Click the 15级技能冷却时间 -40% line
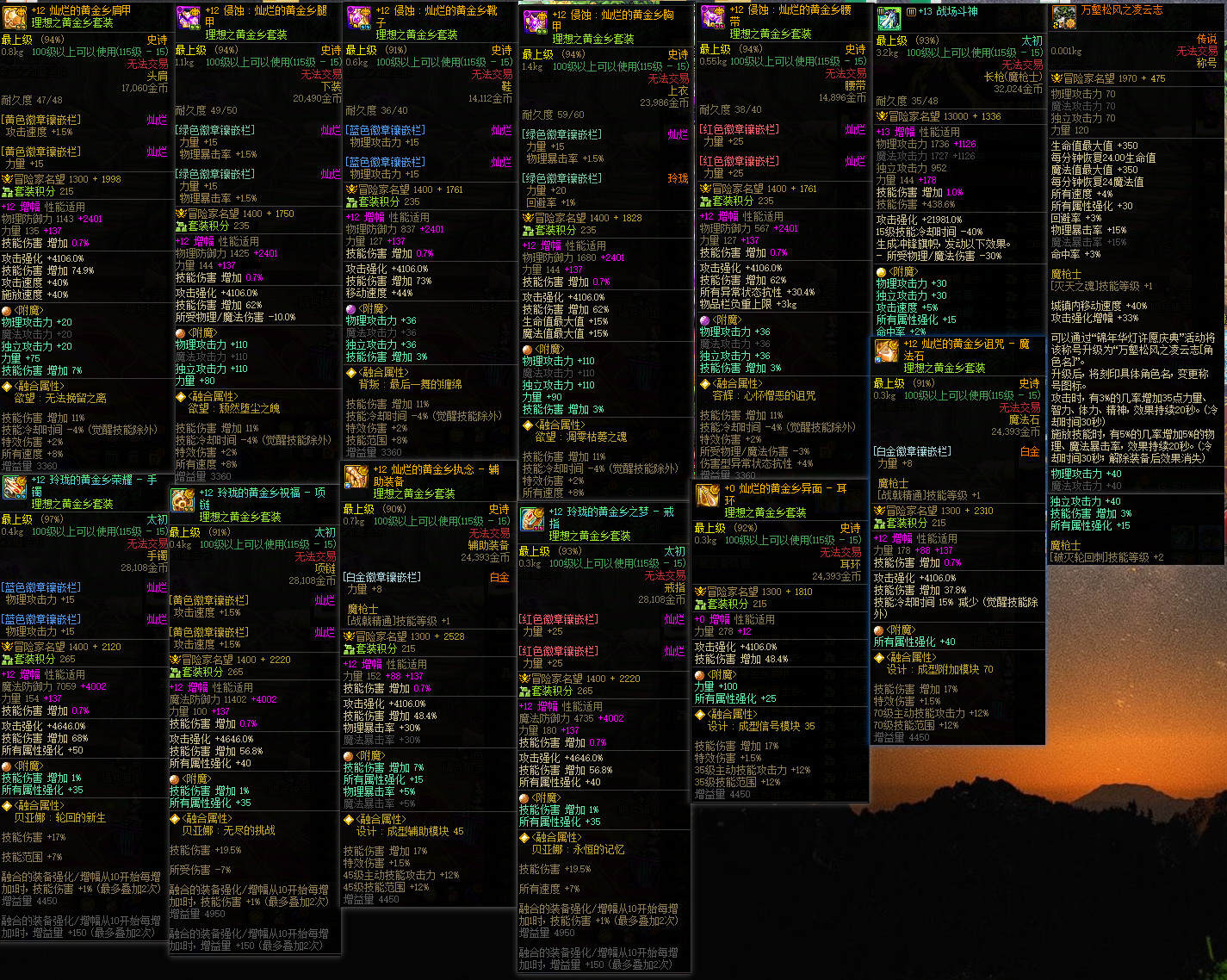1227x980 pixels. click(x=930, y=232)
